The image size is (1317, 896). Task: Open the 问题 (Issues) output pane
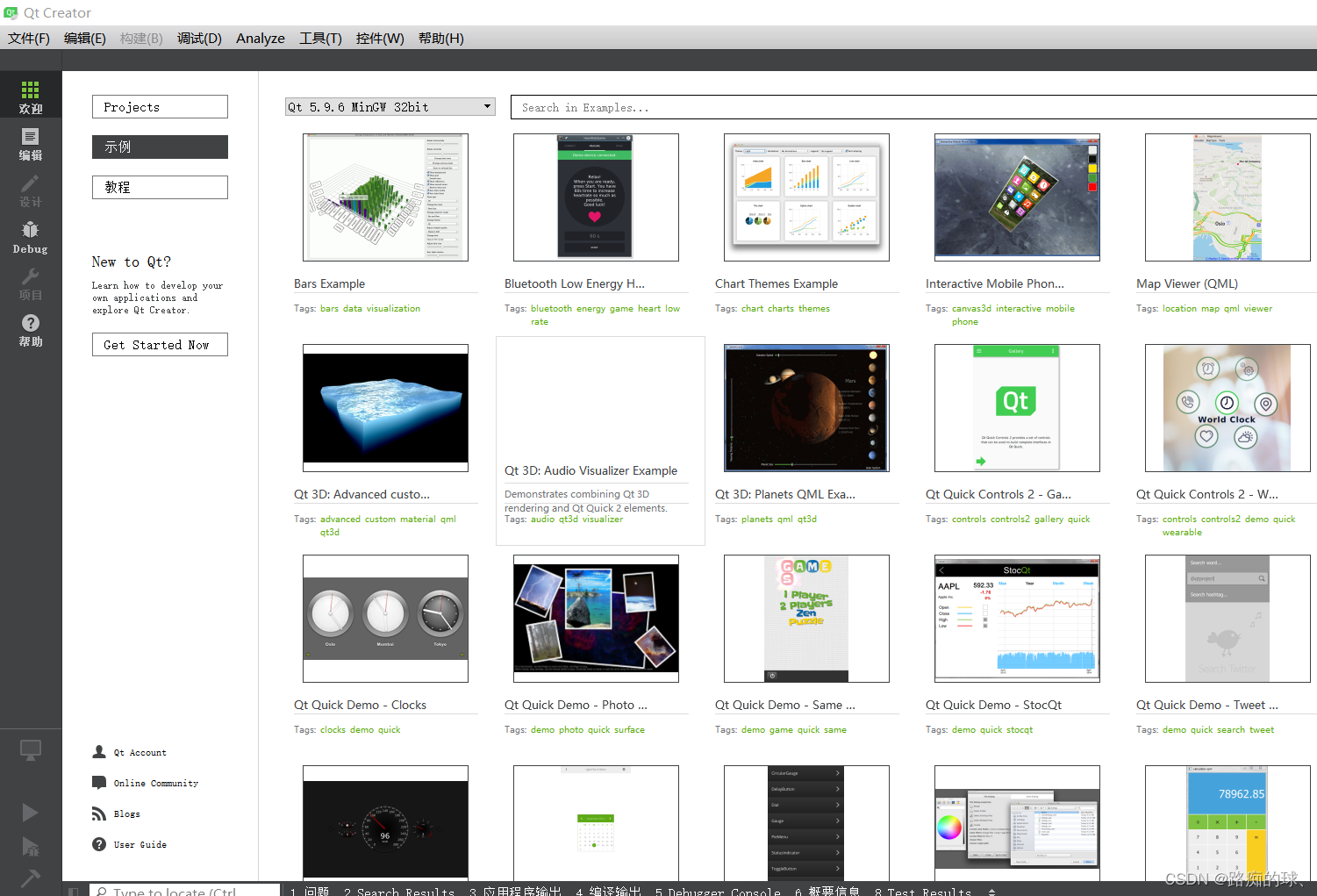click(310, 892)
